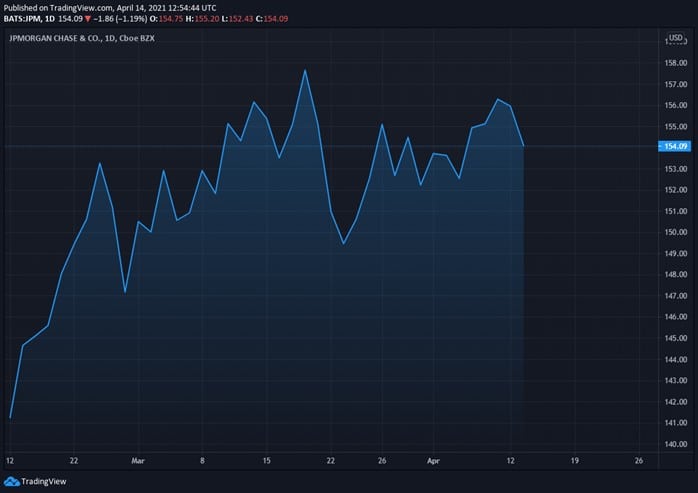The height and width of the screenshot is (493, 698).
Task: Click the chart peak near 157.70
Action: coord(305,70)
